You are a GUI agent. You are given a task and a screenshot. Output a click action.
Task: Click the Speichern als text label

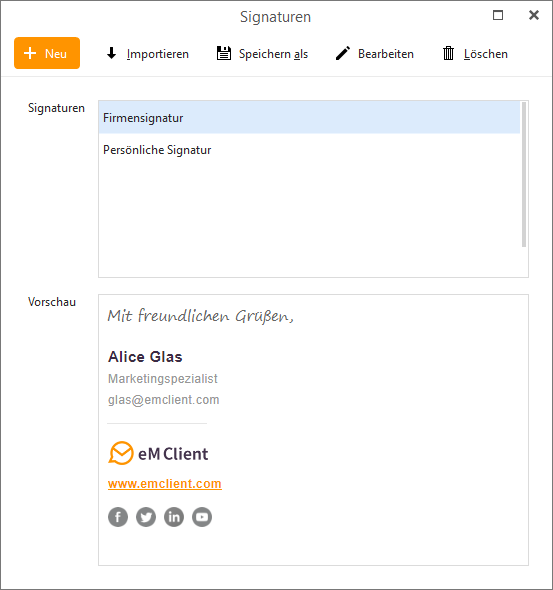[273, 54]
